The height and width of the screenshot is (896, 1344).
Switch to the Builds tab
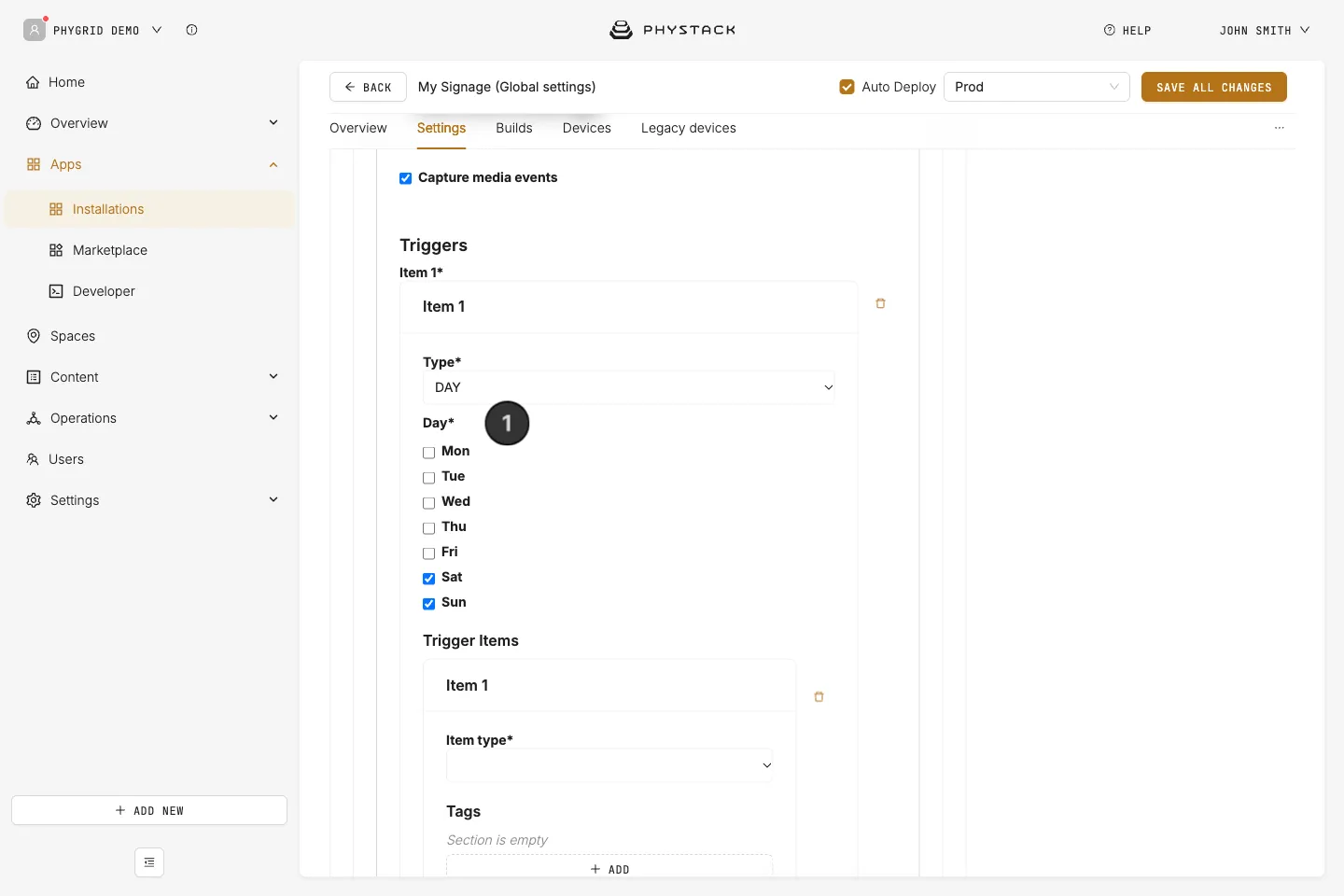pyautogui.click(x=514, y=128)
